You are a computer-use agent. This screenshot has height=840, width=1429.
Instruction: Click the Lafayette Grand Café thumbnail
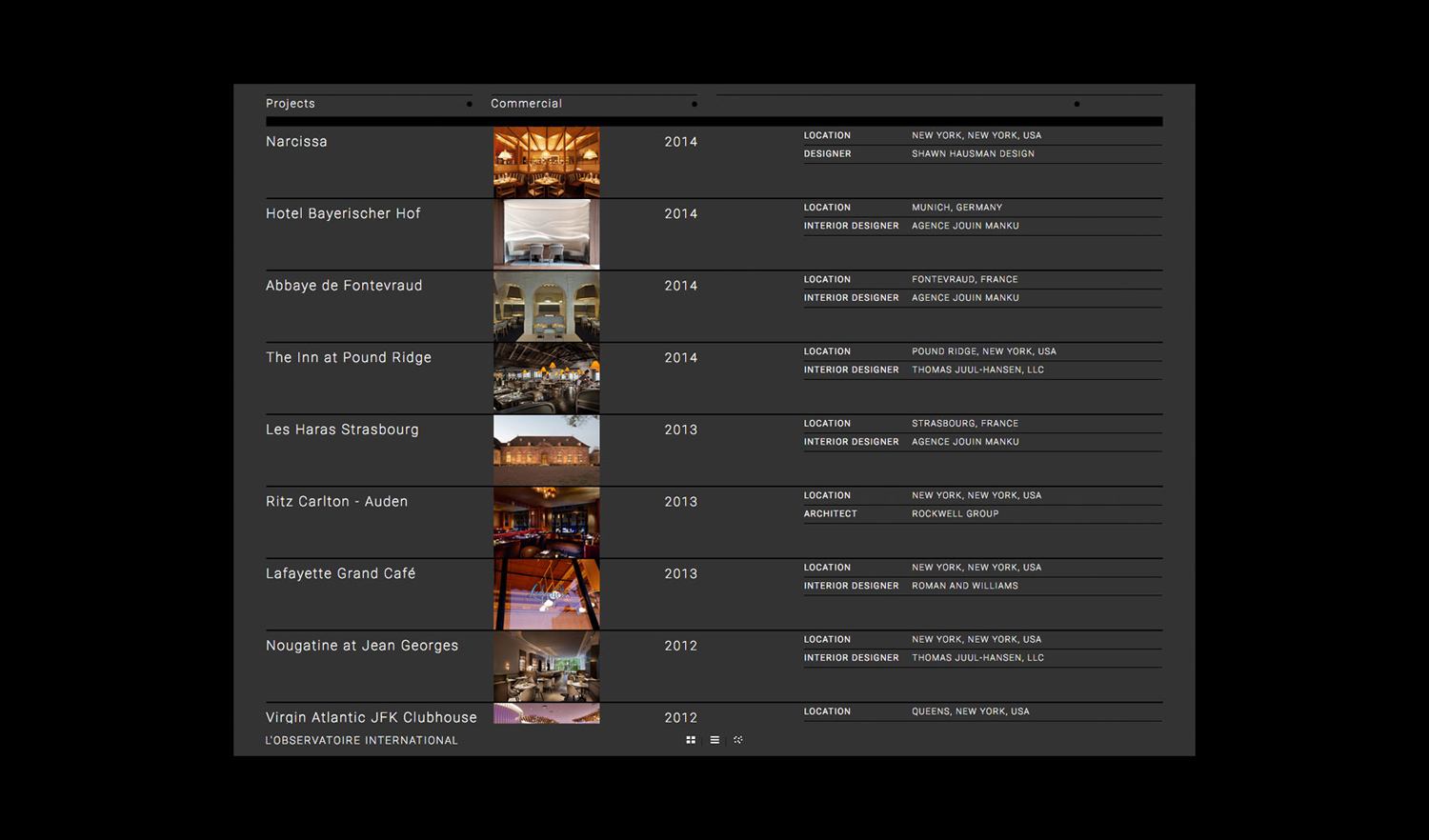click(547, 594)
